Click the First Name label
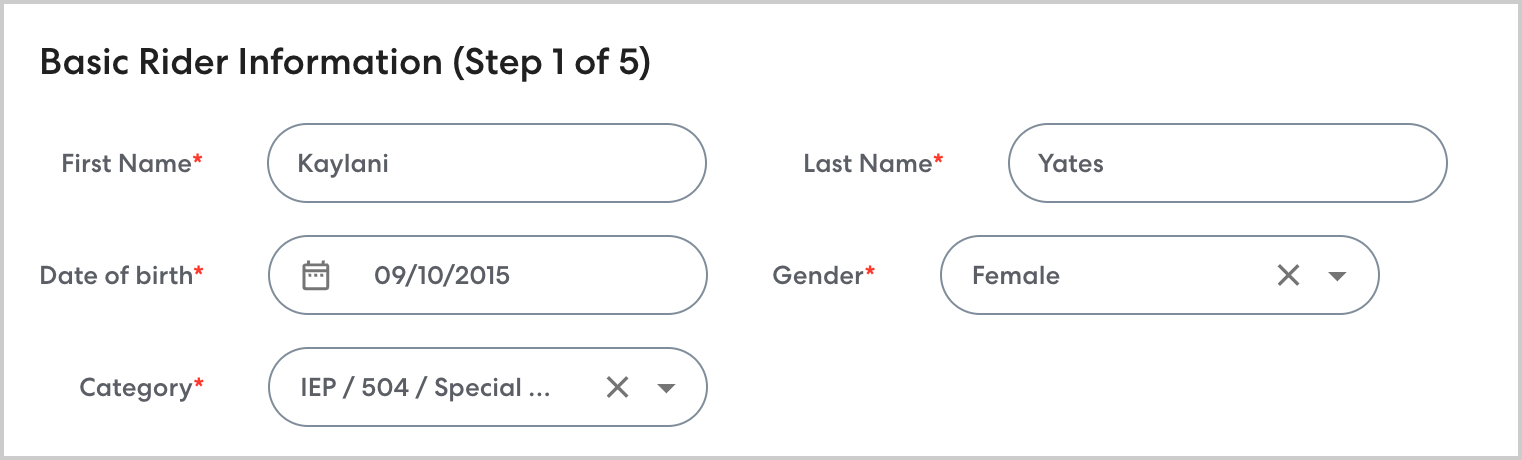Screen dimensions: 1522x460 pos(126,163)
